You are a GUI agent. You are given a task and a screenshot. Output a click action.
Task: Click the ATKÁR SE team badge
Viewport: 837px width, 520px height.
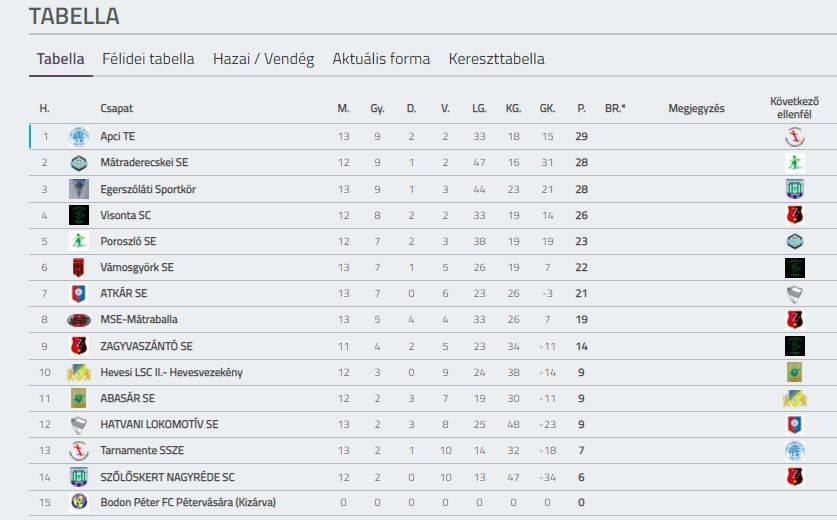(79, 294)
